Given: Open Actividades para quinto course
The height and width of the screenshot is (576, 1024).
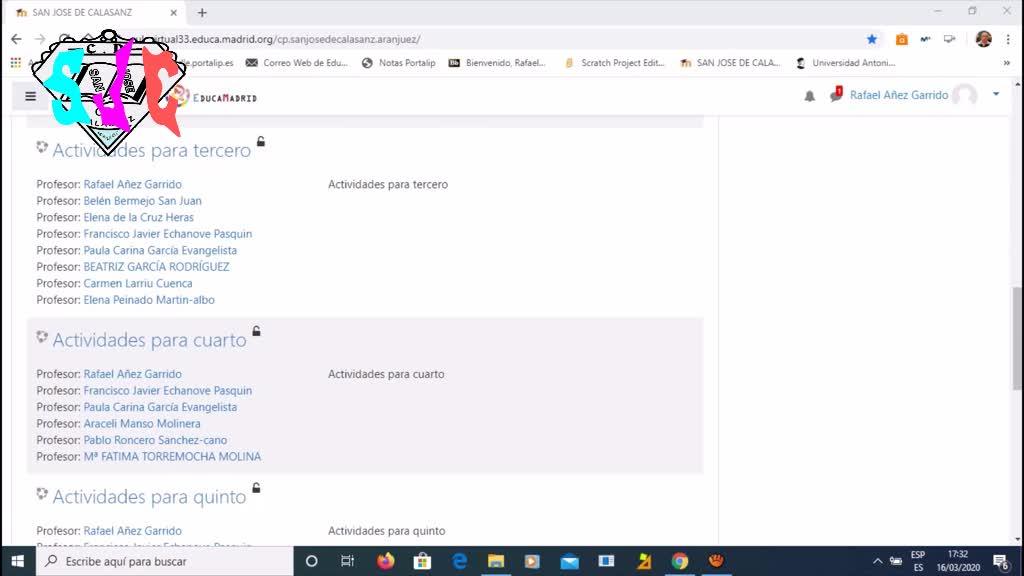Looking at the screenshot, I should pos(149,496).
